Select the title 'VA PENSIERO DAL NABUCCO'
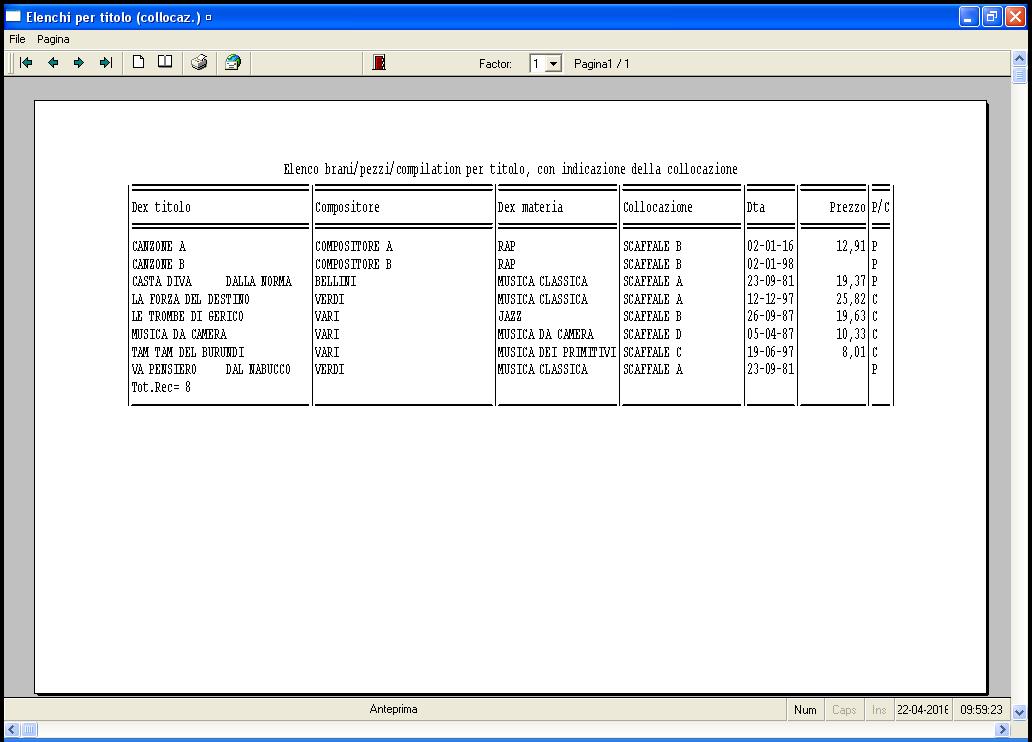Screen dimensions: 1032x742 pos(211,369)
